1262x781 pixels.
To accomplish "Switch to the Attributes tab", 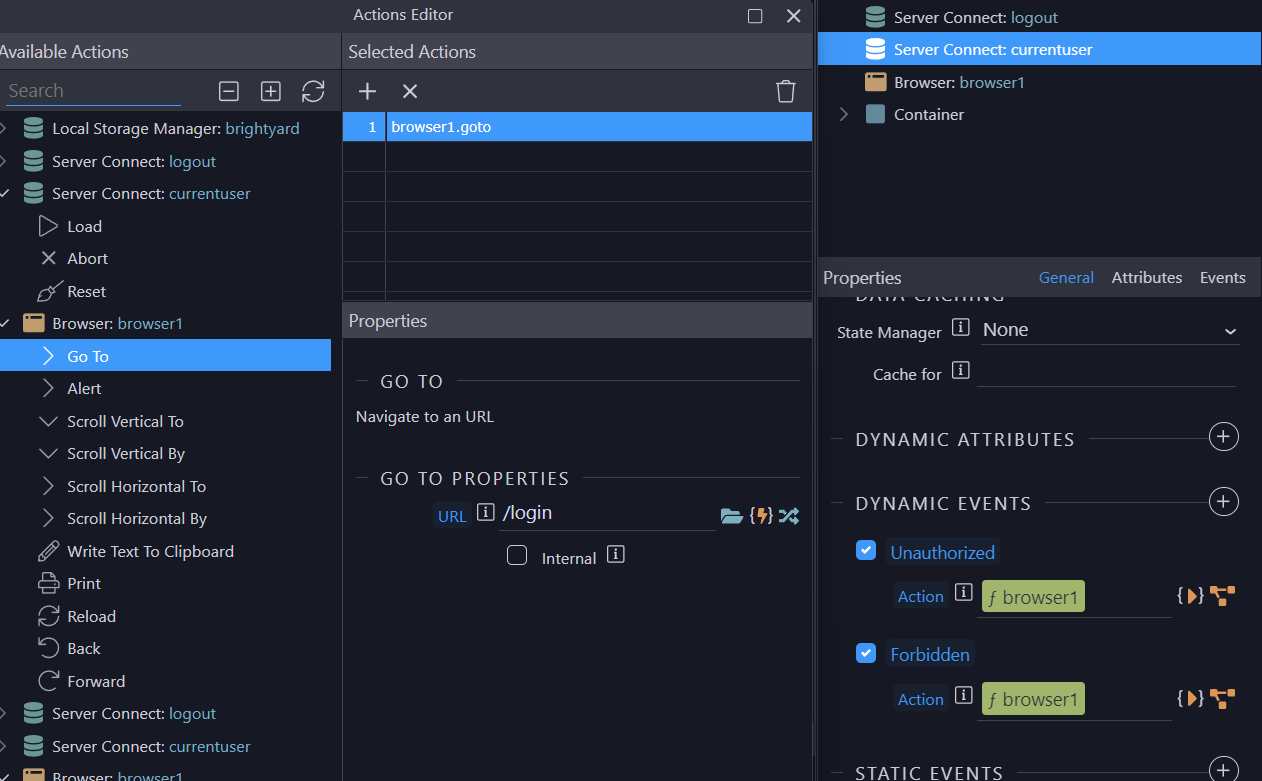I will coord(1146,277).
